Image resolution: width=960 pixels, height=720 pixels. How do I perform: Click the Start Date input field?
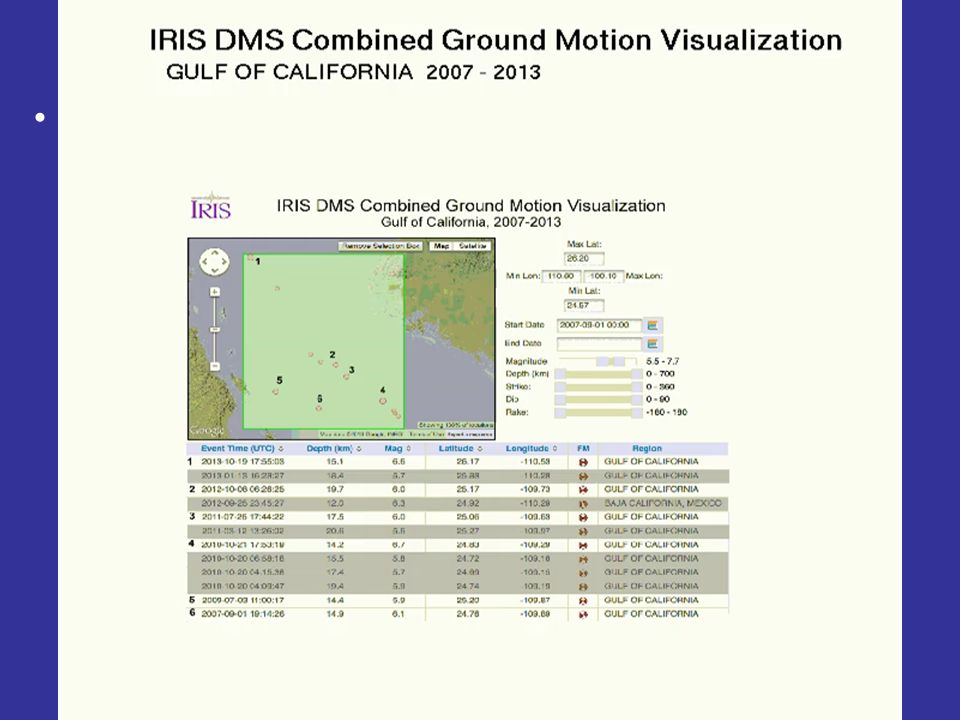point(599,326)
